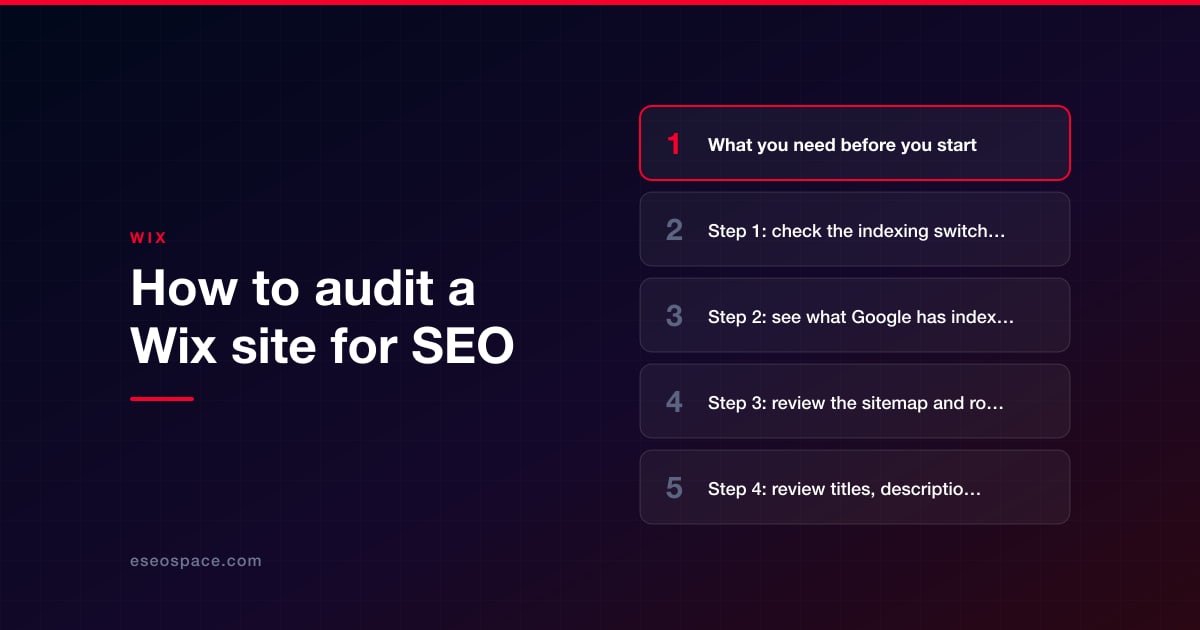
Task: Click the eseospace.com site text
Action: click(x=196, y=561)
